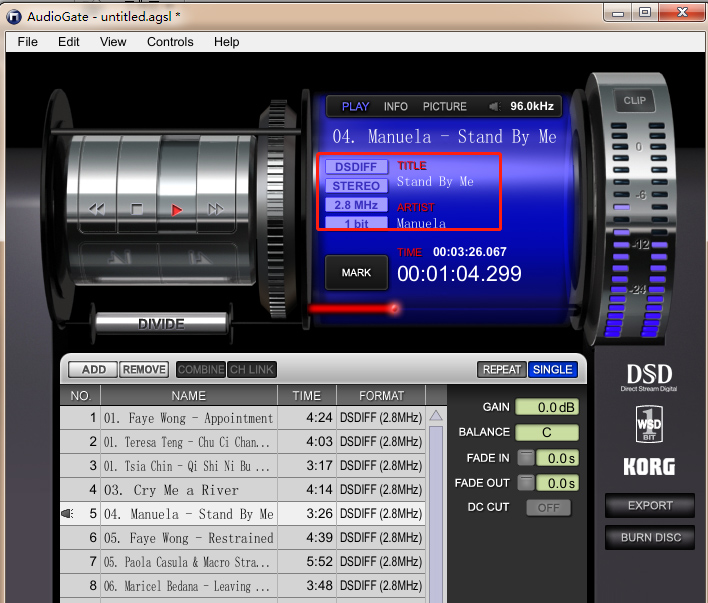Click the rewind transport button
The width and height of the screenshot is (708, 603).
pos(97,209)
